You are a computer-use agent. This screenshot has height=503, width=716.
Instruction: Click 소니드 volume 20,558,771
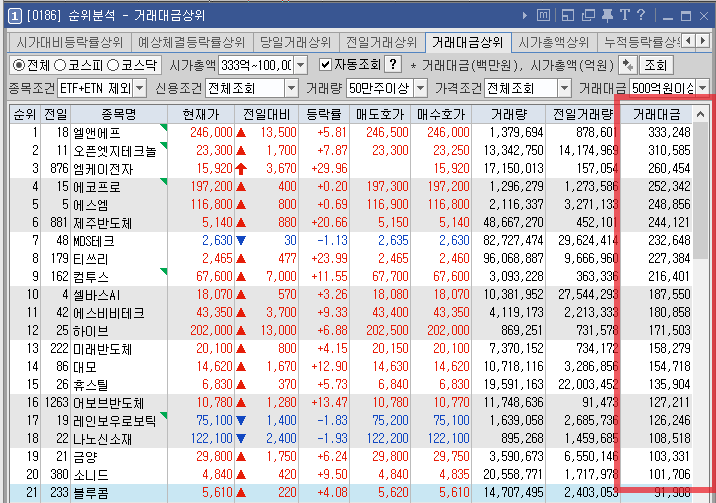pos(513,475)
